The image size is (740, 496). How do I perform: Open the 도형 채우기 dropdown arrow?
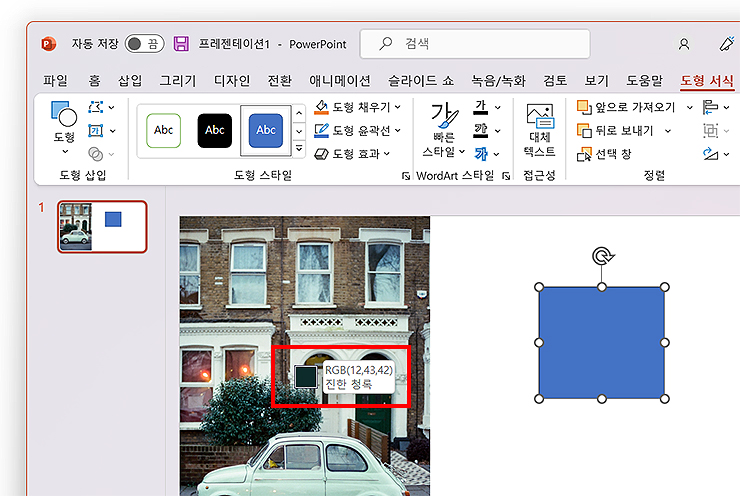pyautogui.click(x=398, y=107)
